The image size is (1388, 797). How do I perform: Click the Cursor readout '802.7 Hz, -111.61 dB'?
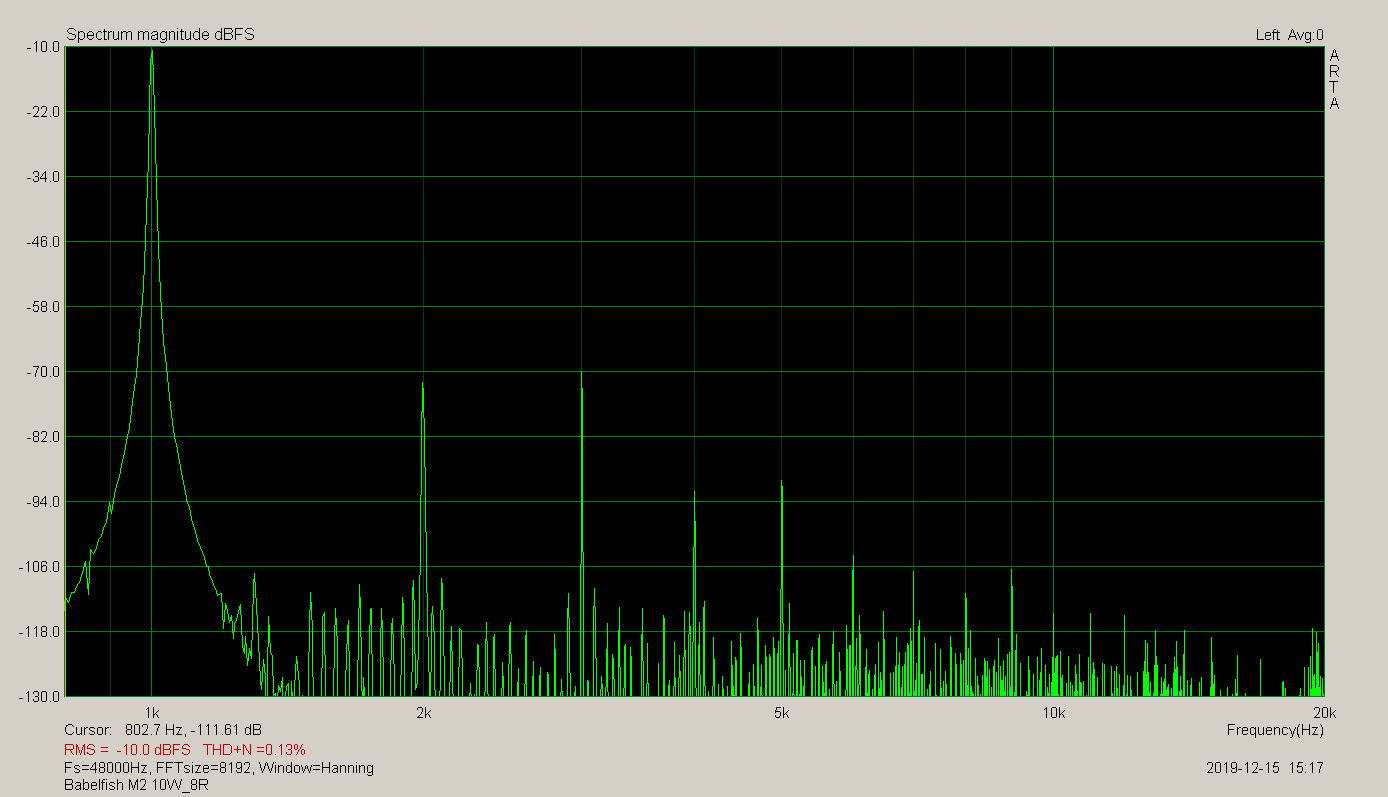click(193, 730)
